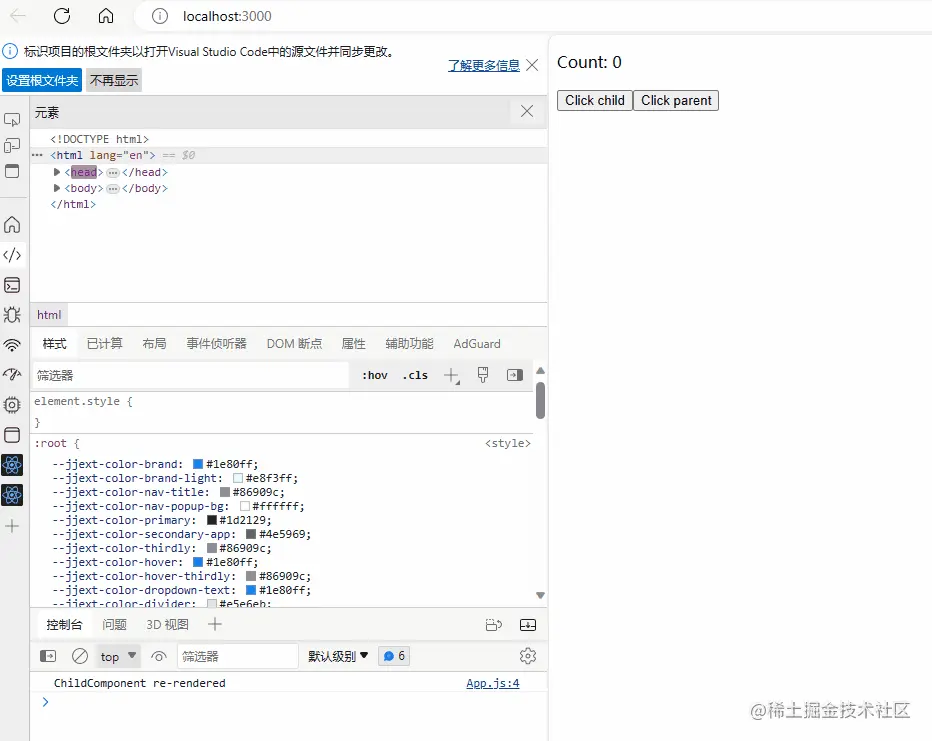Open App.js:4 source link
The height and width of the screenshot is (741, 932).
point(493,683)
